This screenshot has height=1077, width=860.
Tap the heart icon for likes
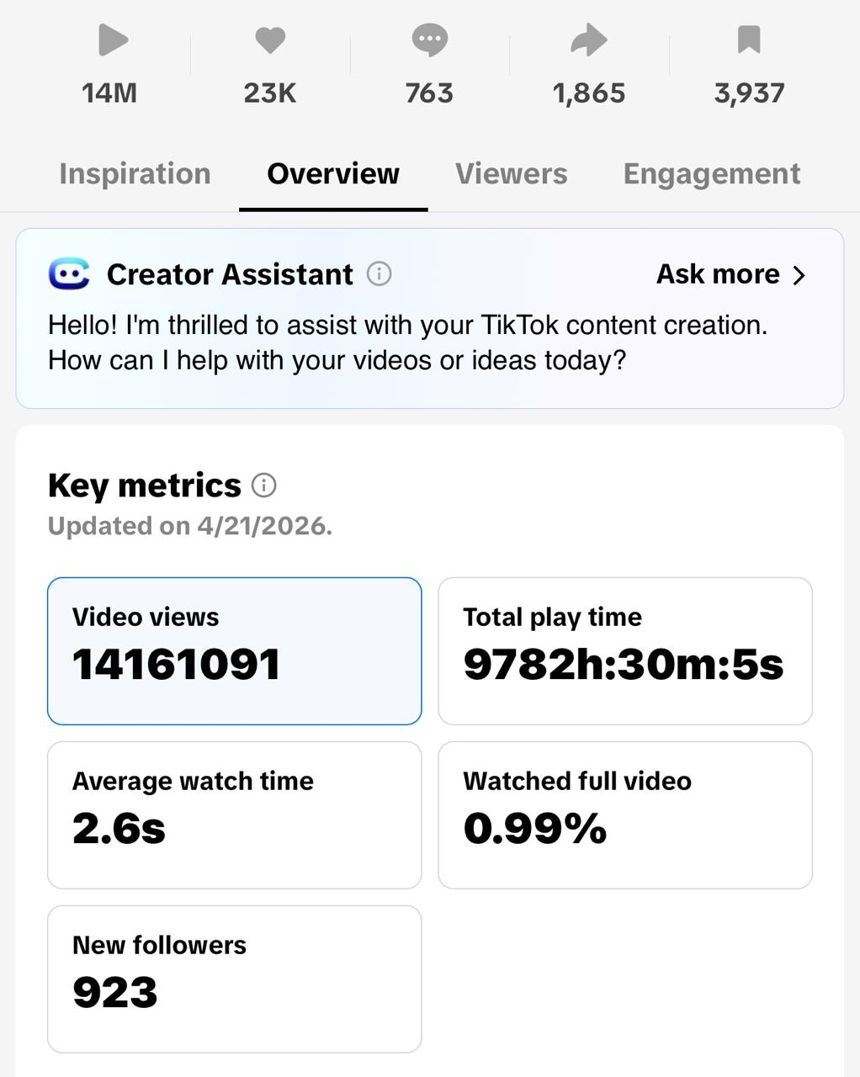(270, 39)
